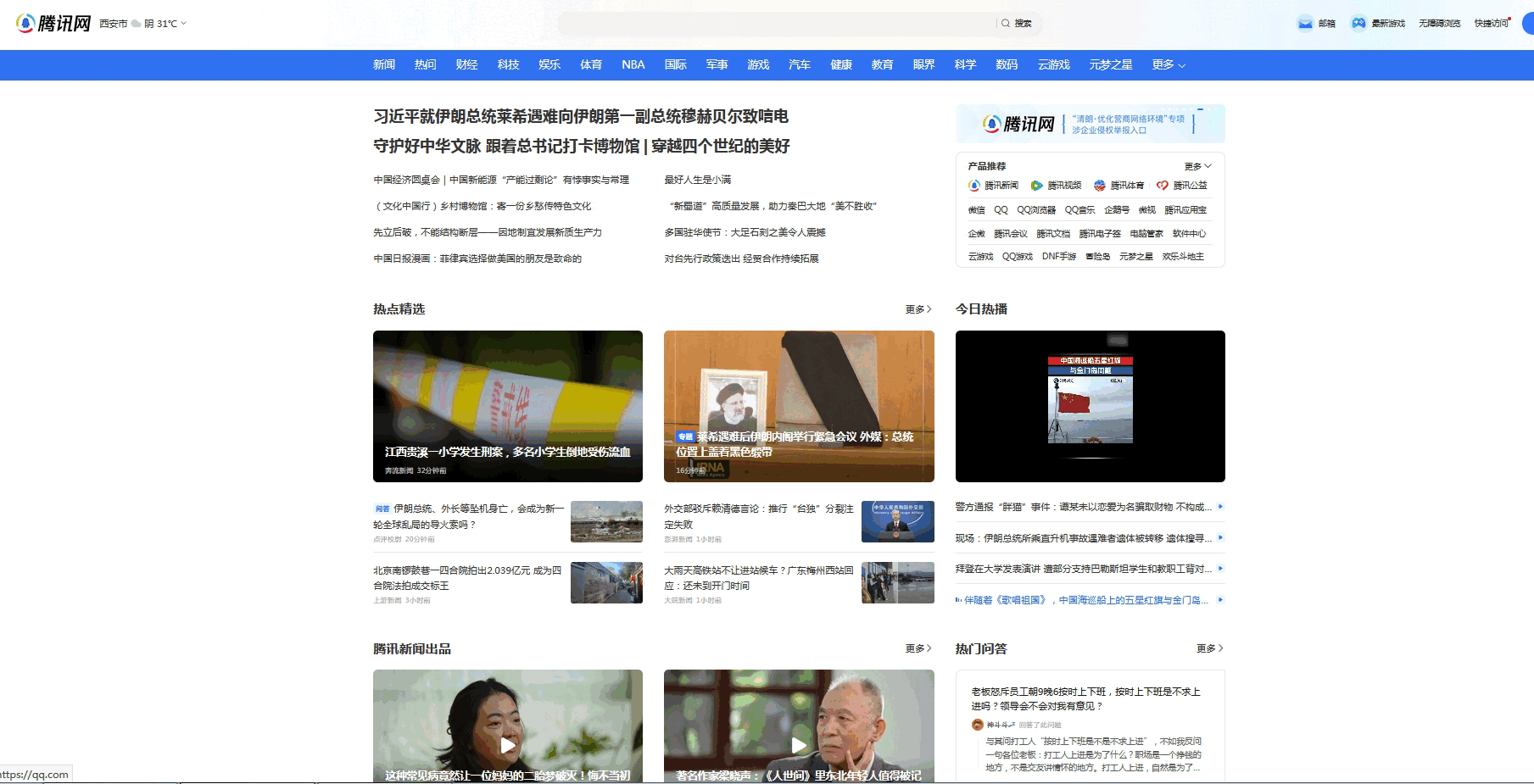1534x784 pixels.
Task: Open 热门问答 更多 arrow
Action: click(x=1210, y=648)
